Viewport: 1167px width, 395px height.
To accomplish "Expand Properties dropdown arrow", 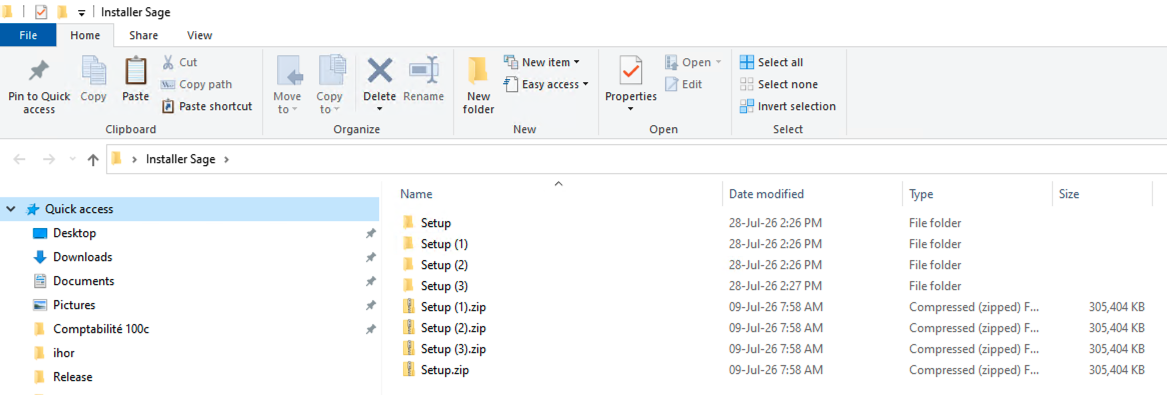I will point(630,109).
